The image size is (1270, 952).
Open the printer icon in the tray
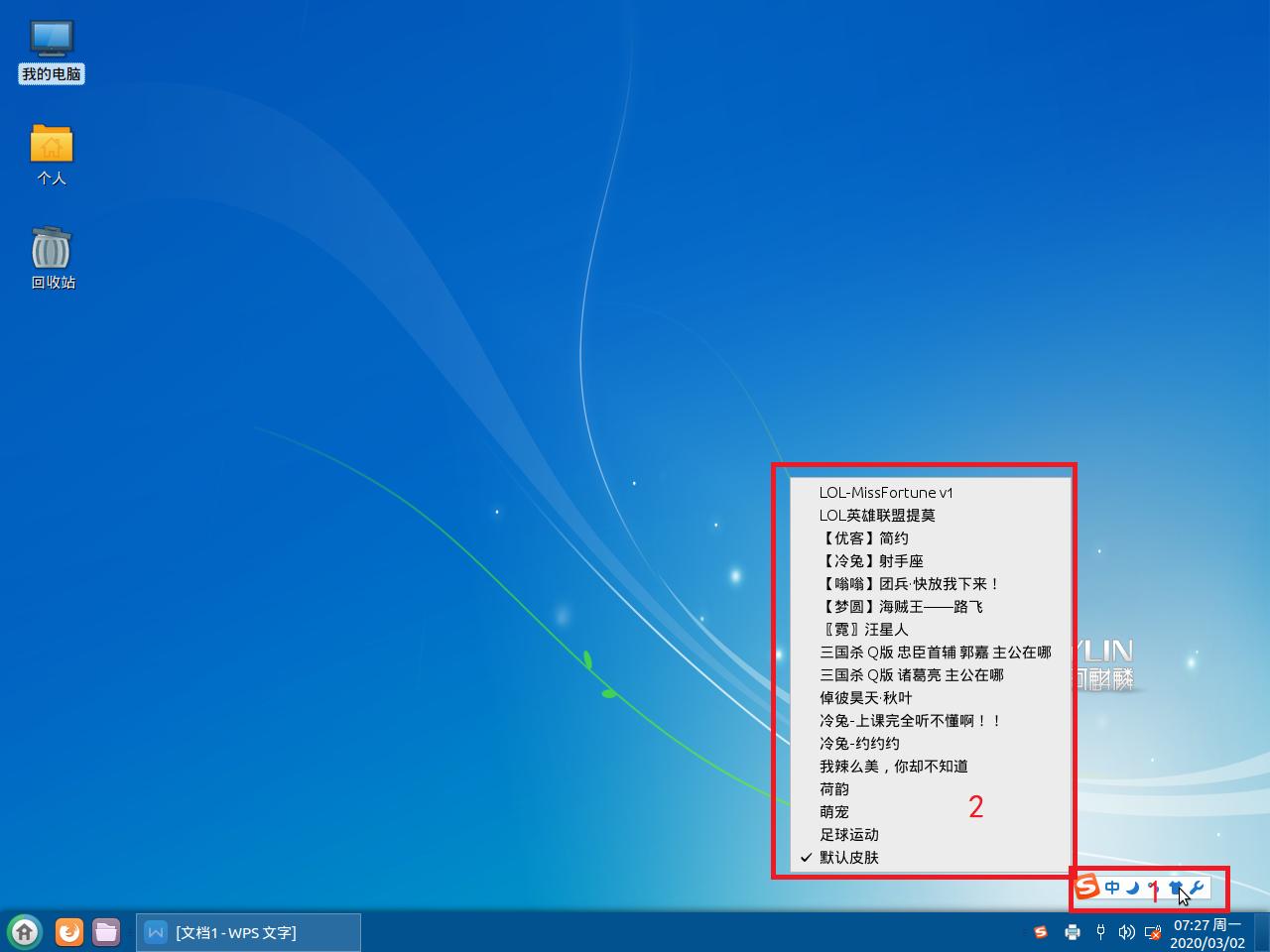(x=1073, y=932)
